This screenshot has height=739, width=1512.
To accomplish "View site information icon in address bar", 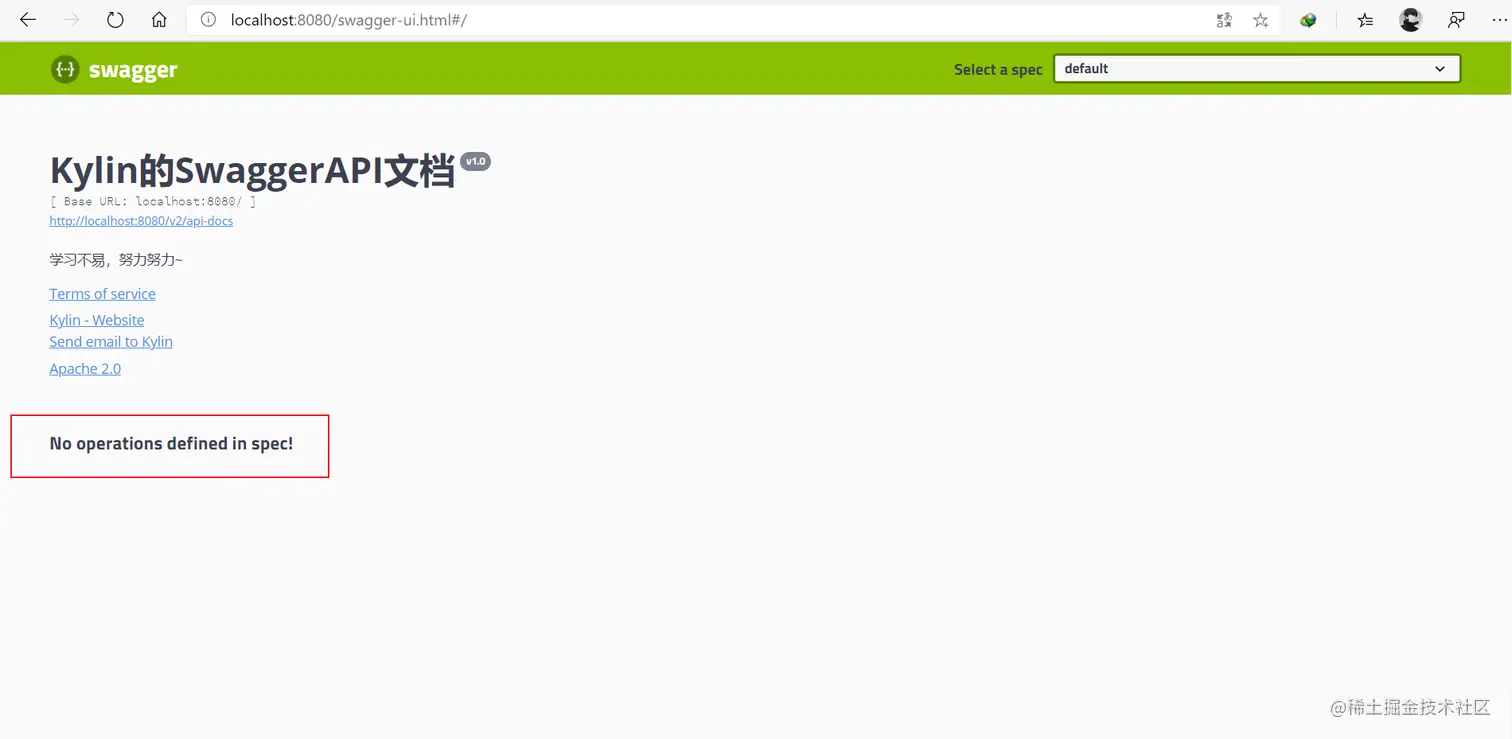I will point(208,20).
